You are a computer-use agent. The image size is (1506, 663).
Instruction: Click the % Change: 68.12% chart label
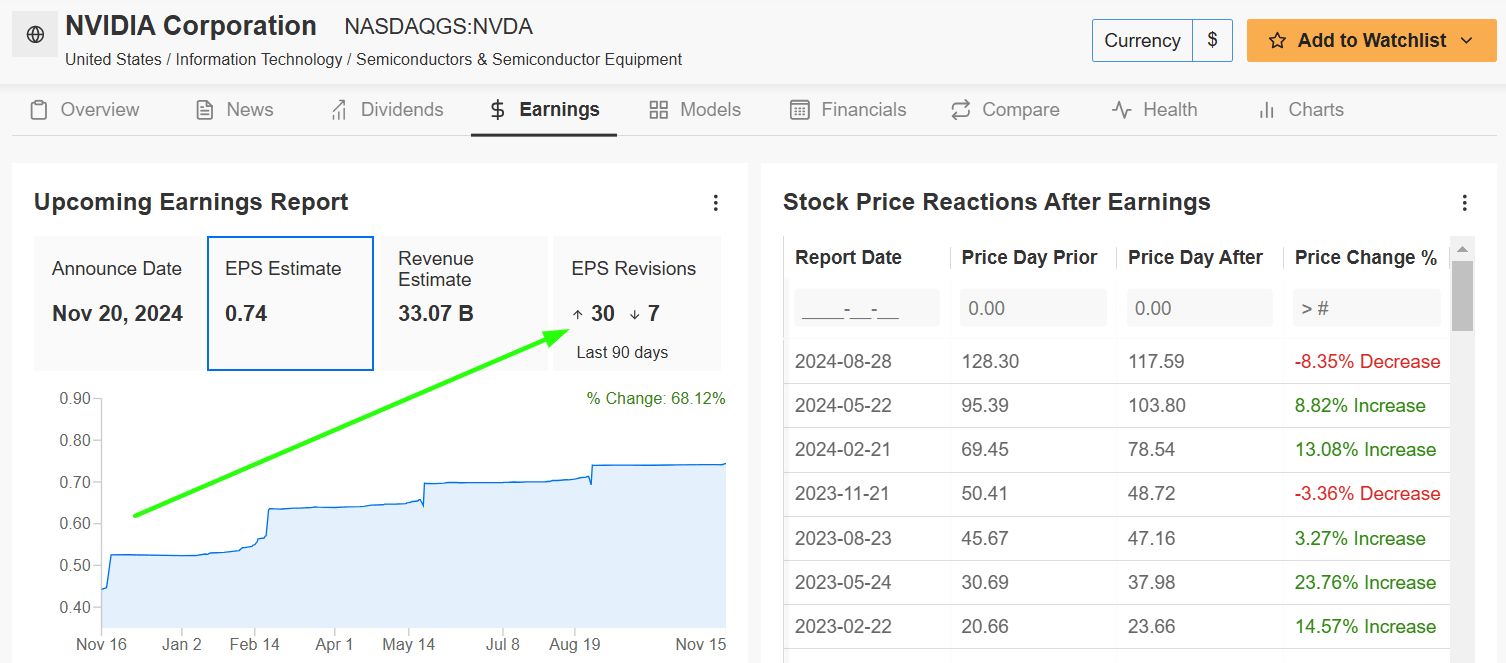point(656,399)
